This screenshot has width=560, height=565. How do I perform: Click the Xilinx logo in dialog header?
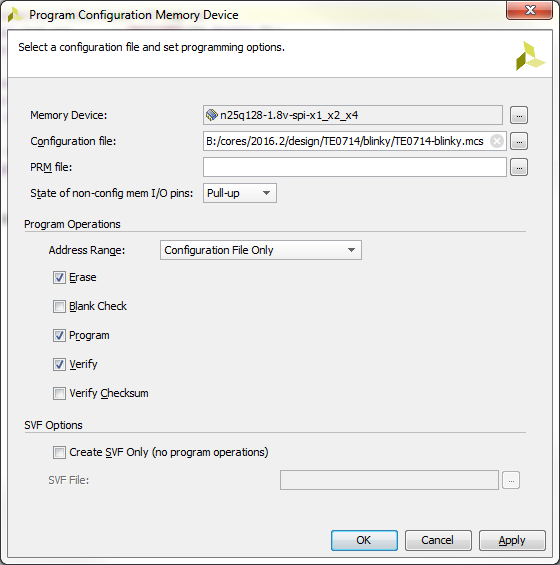coord(530,56)
